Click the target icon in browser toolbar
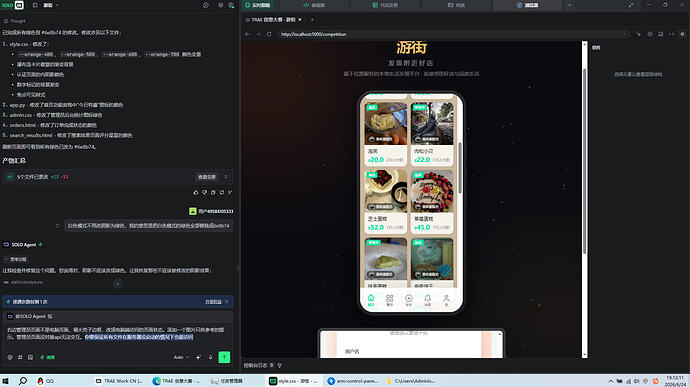This screenshot has height=387, width=690. click(x=650, y=34)
